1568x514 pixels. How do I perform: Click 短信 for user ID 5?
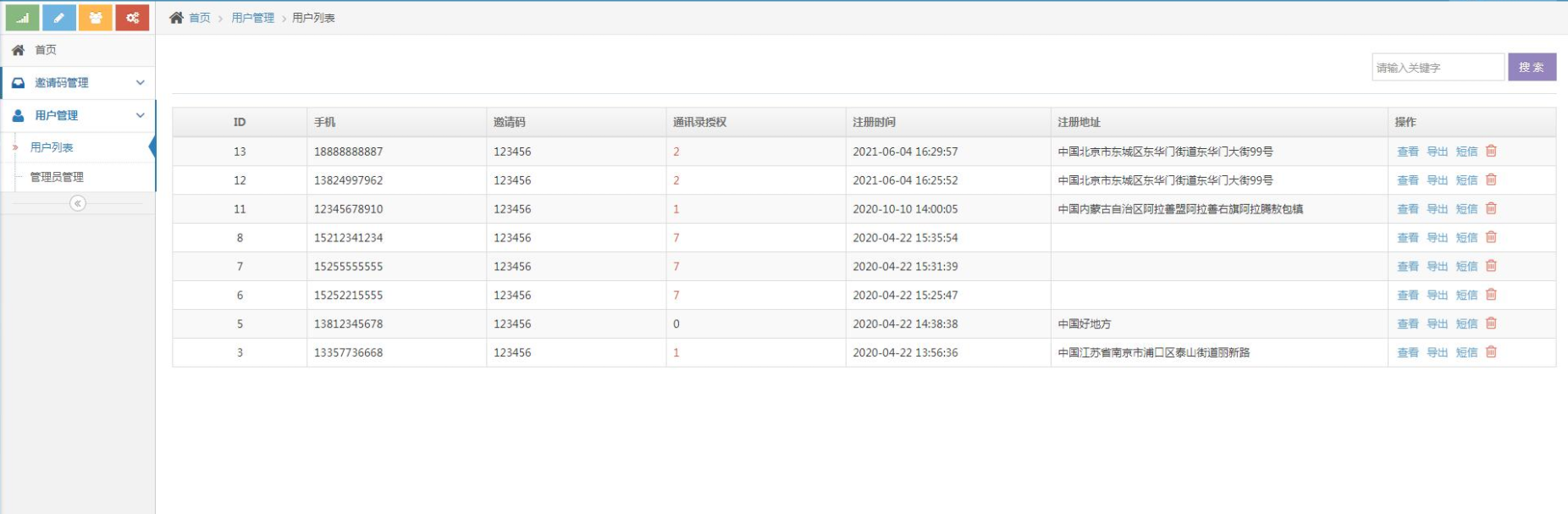point(1466,323)
